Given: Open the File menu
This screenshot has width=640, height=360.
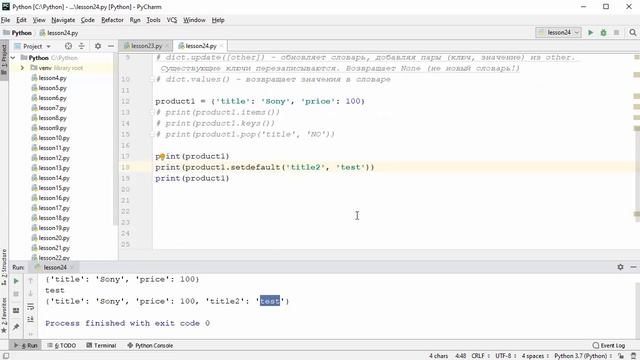Looking at the screenshot, I should point(5,20).
